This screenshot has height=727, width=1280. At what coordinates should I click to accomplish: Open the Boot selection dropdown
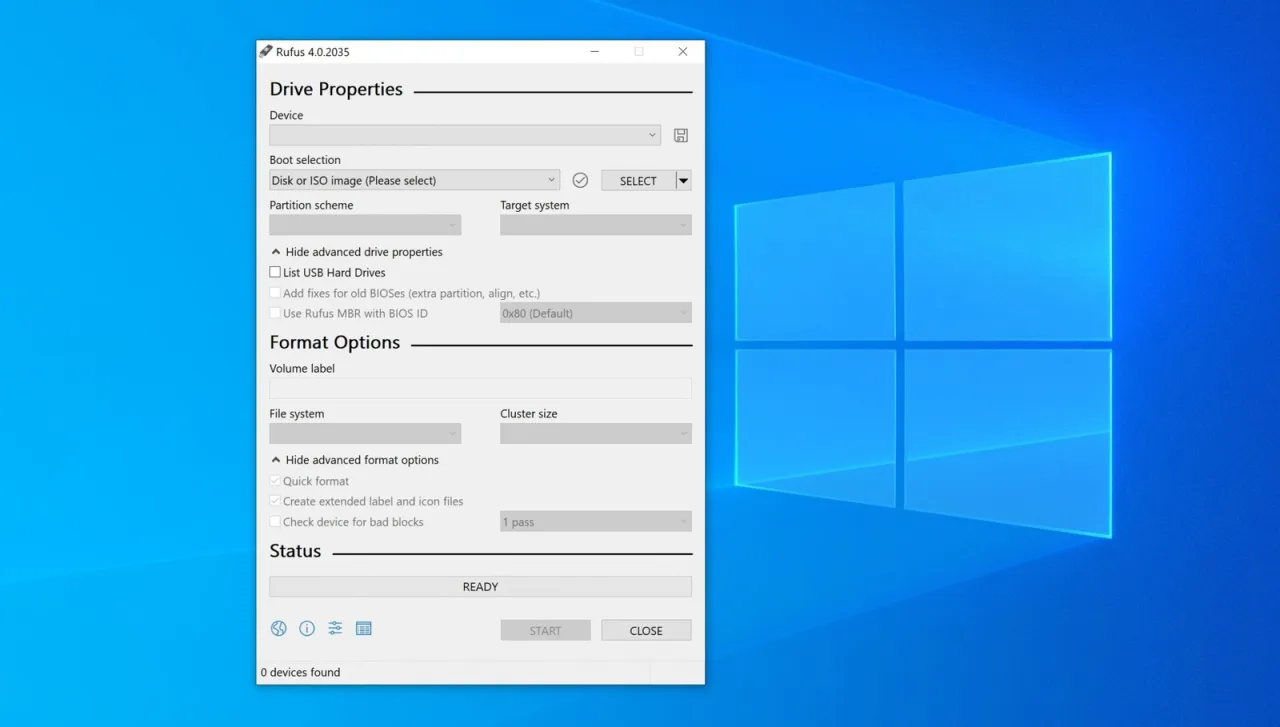pos(413,180)
